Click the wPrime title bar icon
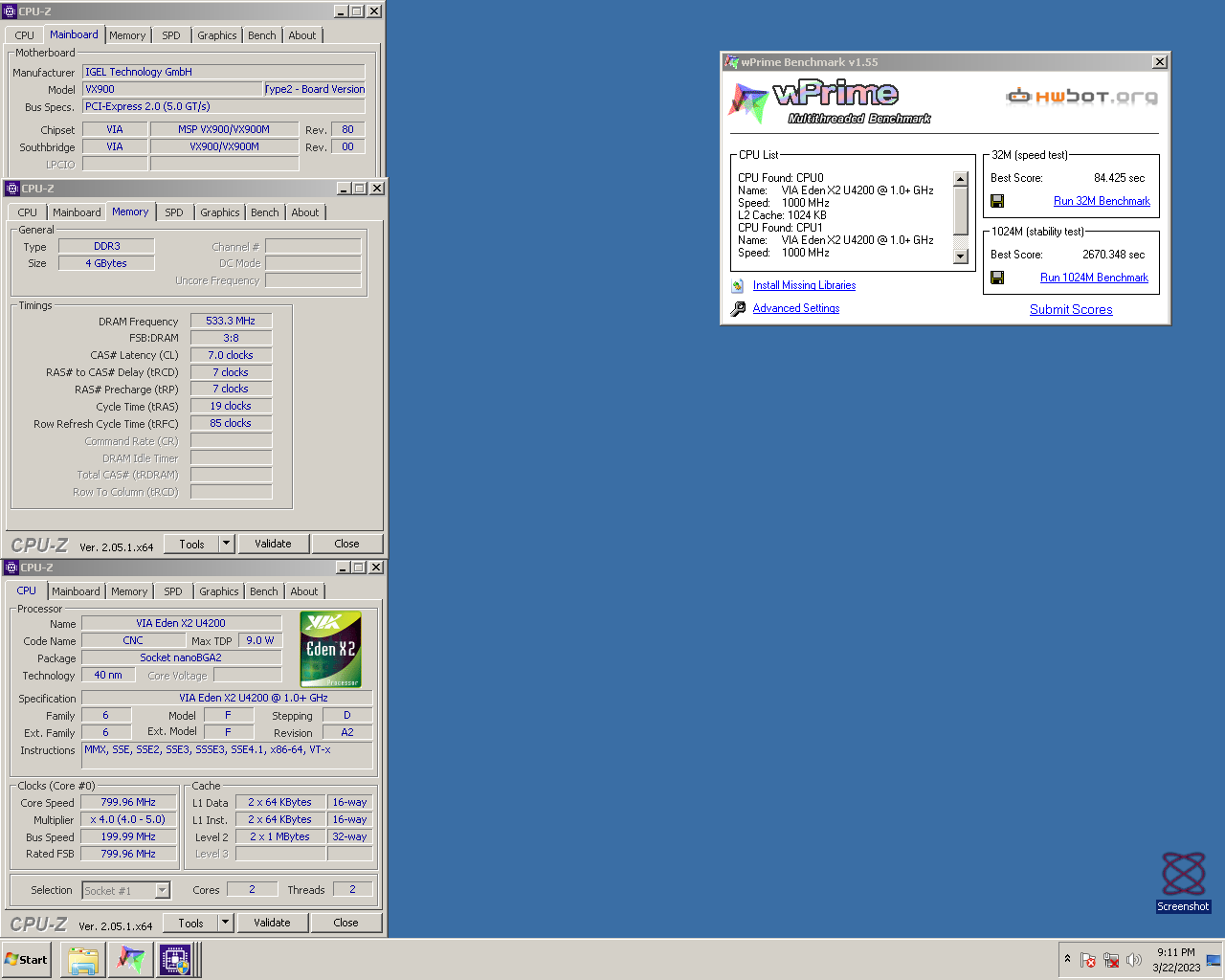The width and height of the screenshot is (1225, 980). pyautogui.click(x=732, y=62)
